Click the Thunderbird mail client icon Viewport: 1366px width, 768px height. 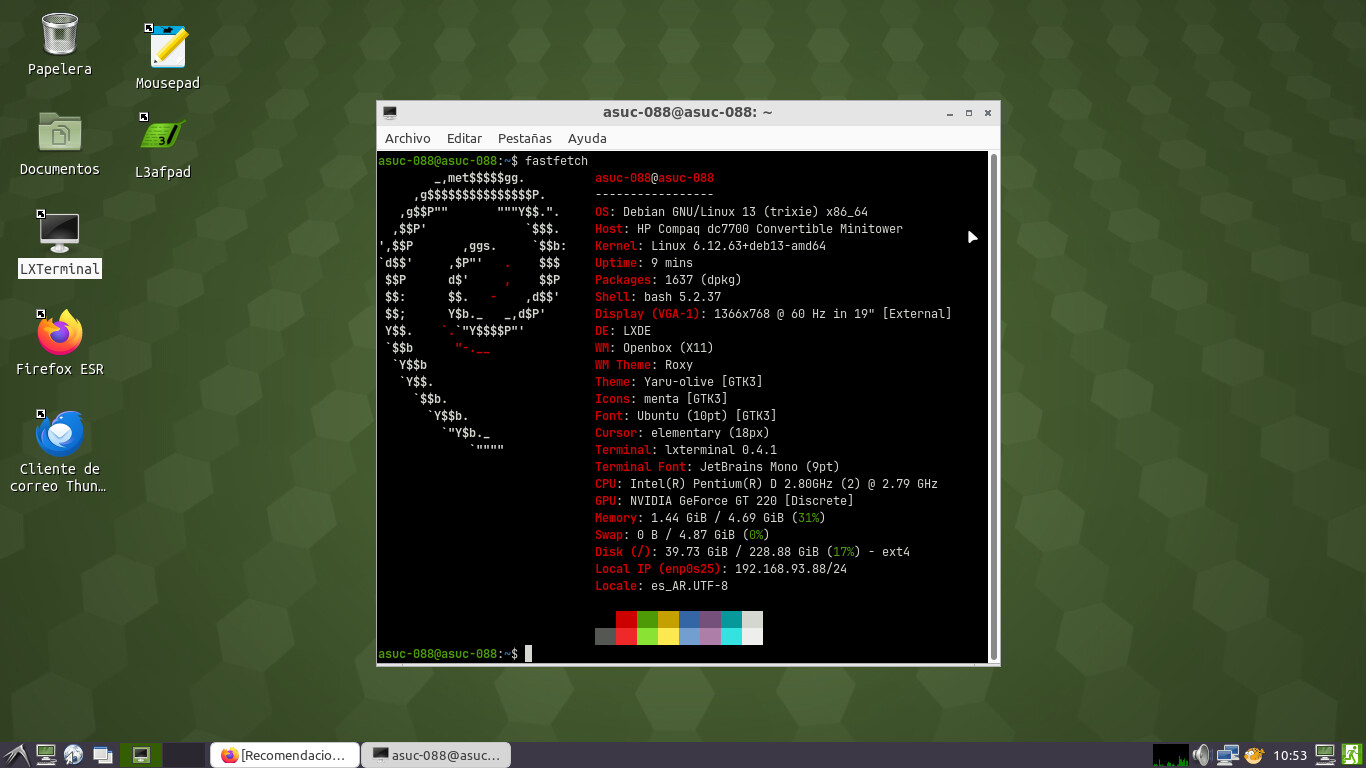60,433
